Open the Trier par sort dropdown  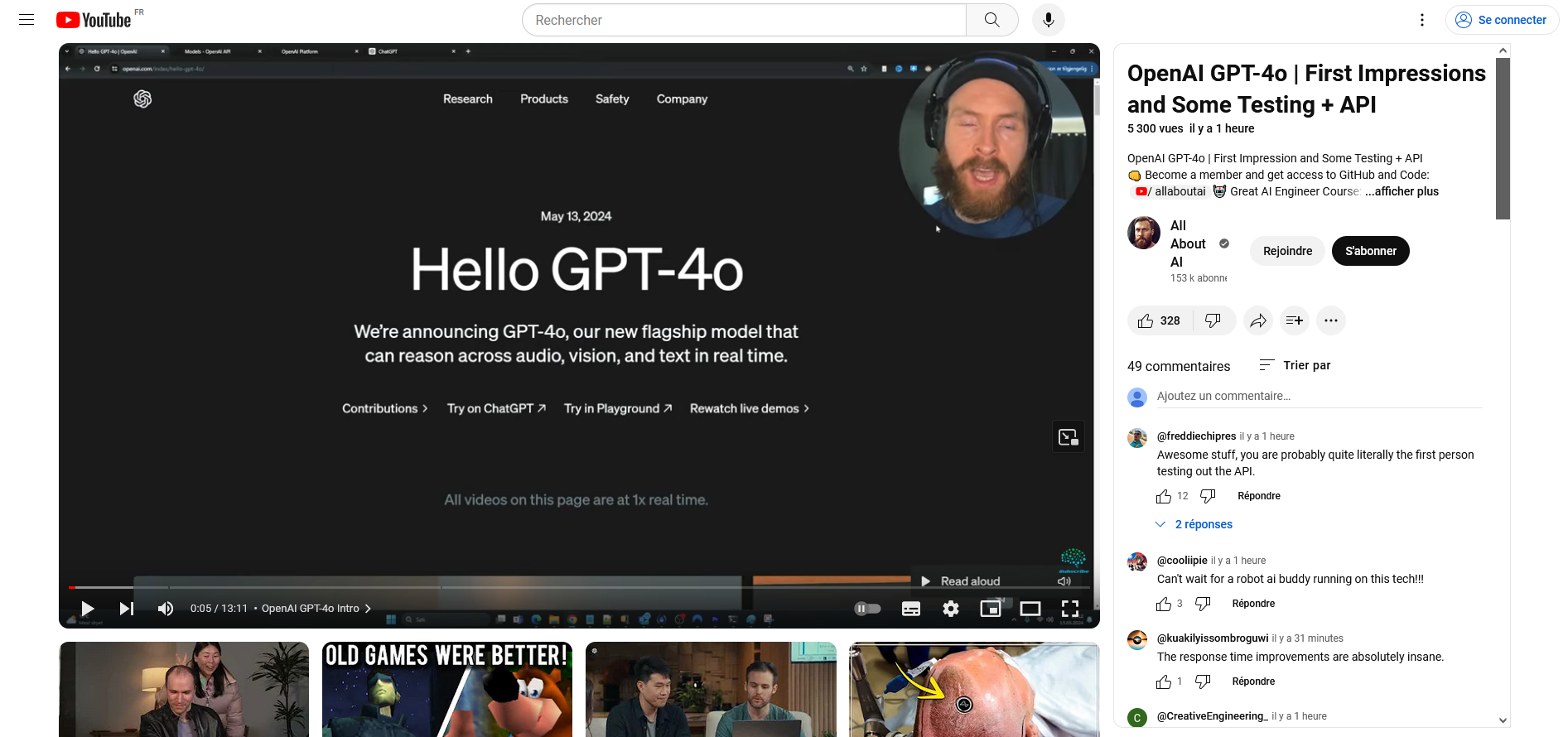(1295, 365)
